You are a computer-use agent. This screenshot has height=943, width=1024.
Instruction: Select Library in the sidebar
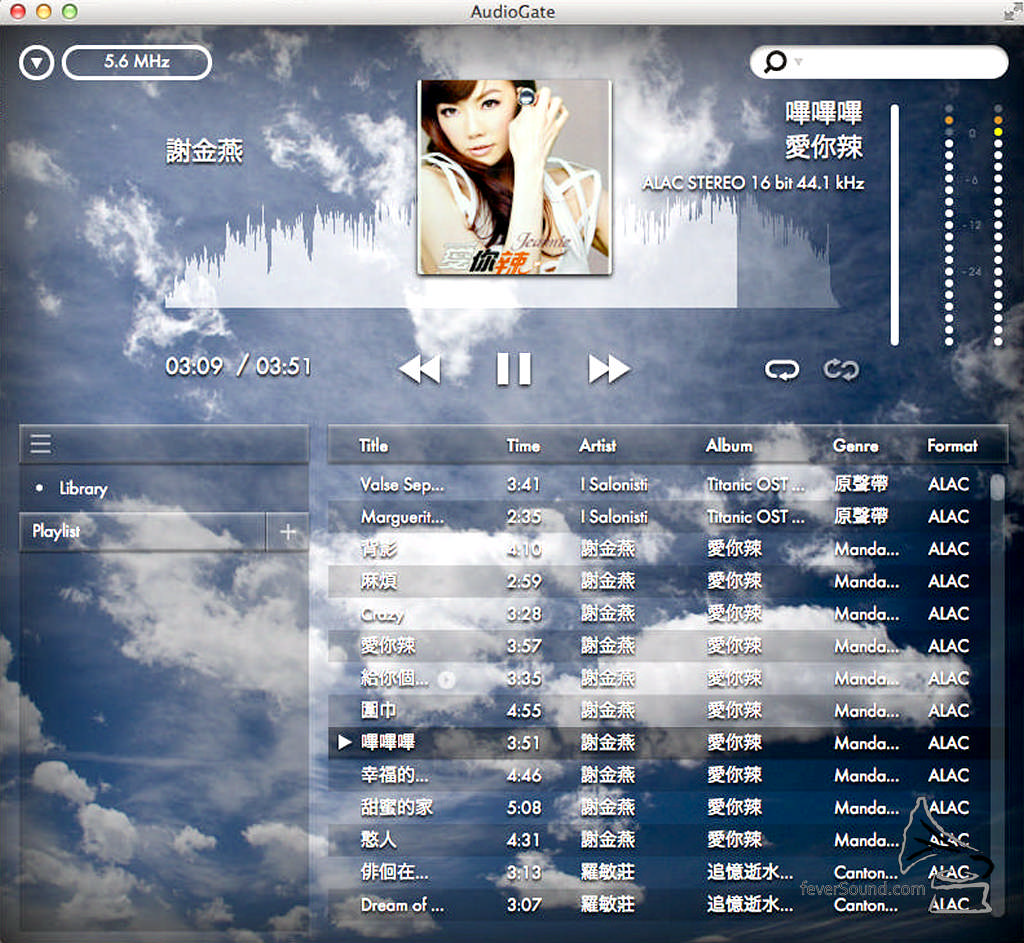pos(83,488)
